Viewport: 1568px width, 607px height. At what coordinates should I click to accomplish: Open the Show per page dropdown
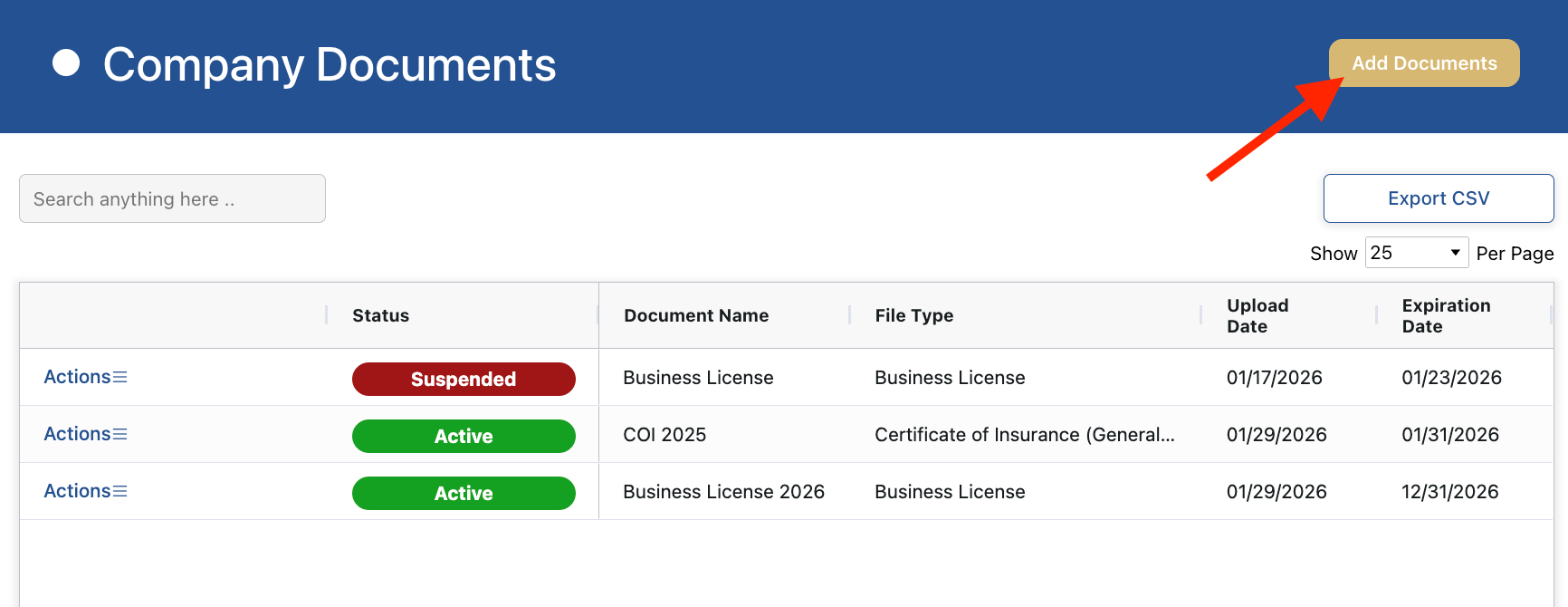point(1416,253)
